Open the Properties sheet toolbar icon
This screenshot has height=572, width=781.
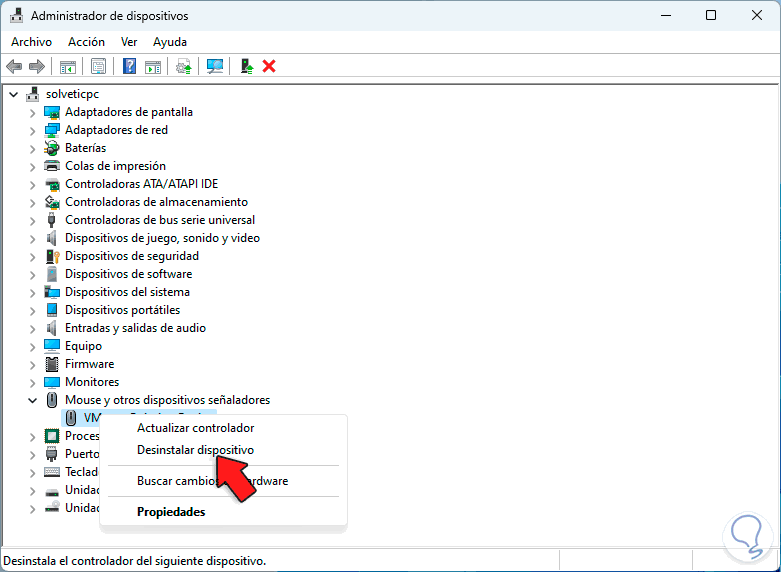click(98, 66)
